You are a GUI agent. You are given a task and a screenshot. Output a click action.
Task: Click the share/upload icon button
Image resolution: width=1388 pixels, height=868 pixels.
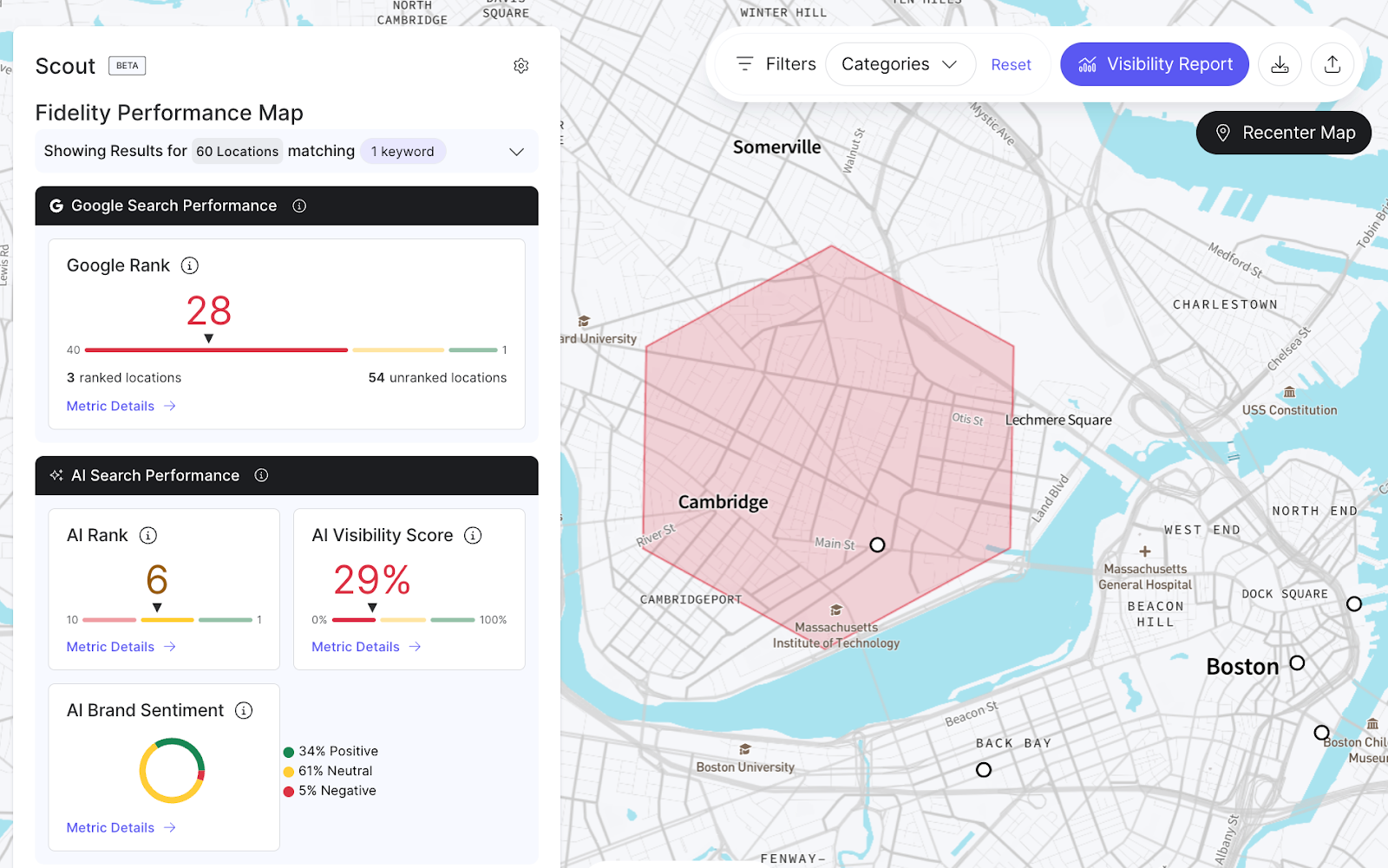[1332, 64]
